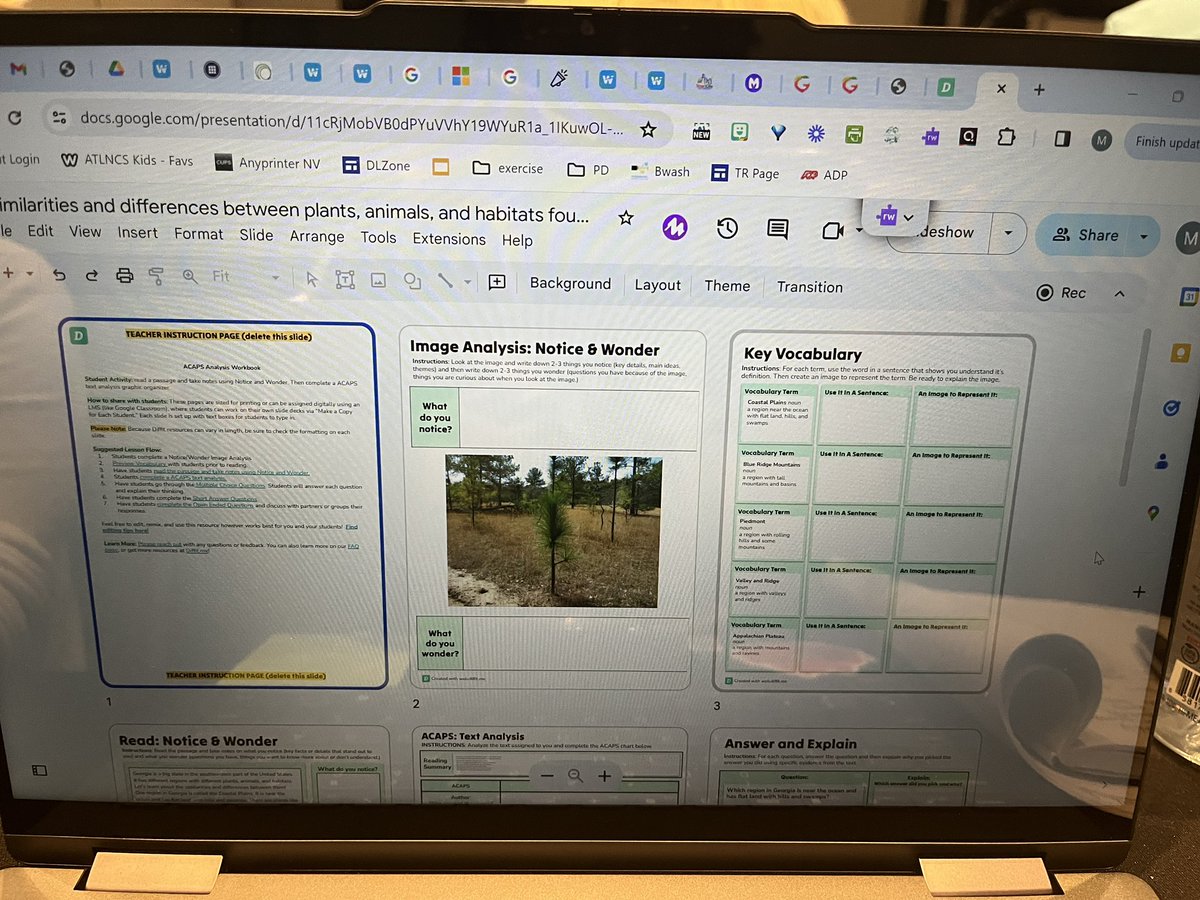
Task: Click the docs.google.com address bar
Action: tap(350, 128)
